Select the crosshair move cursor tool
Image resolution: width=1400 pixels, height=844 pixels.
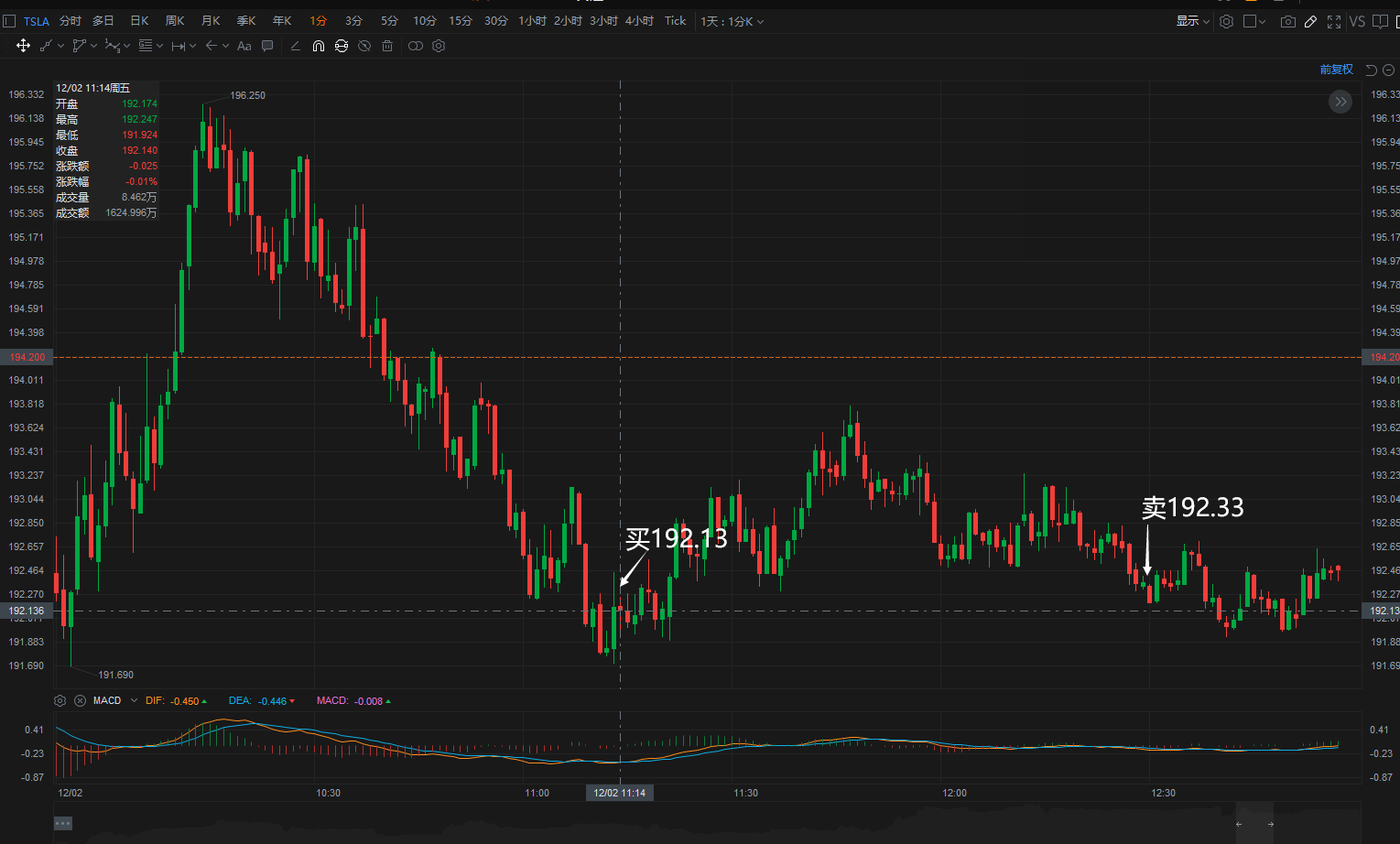pos(24,46)
